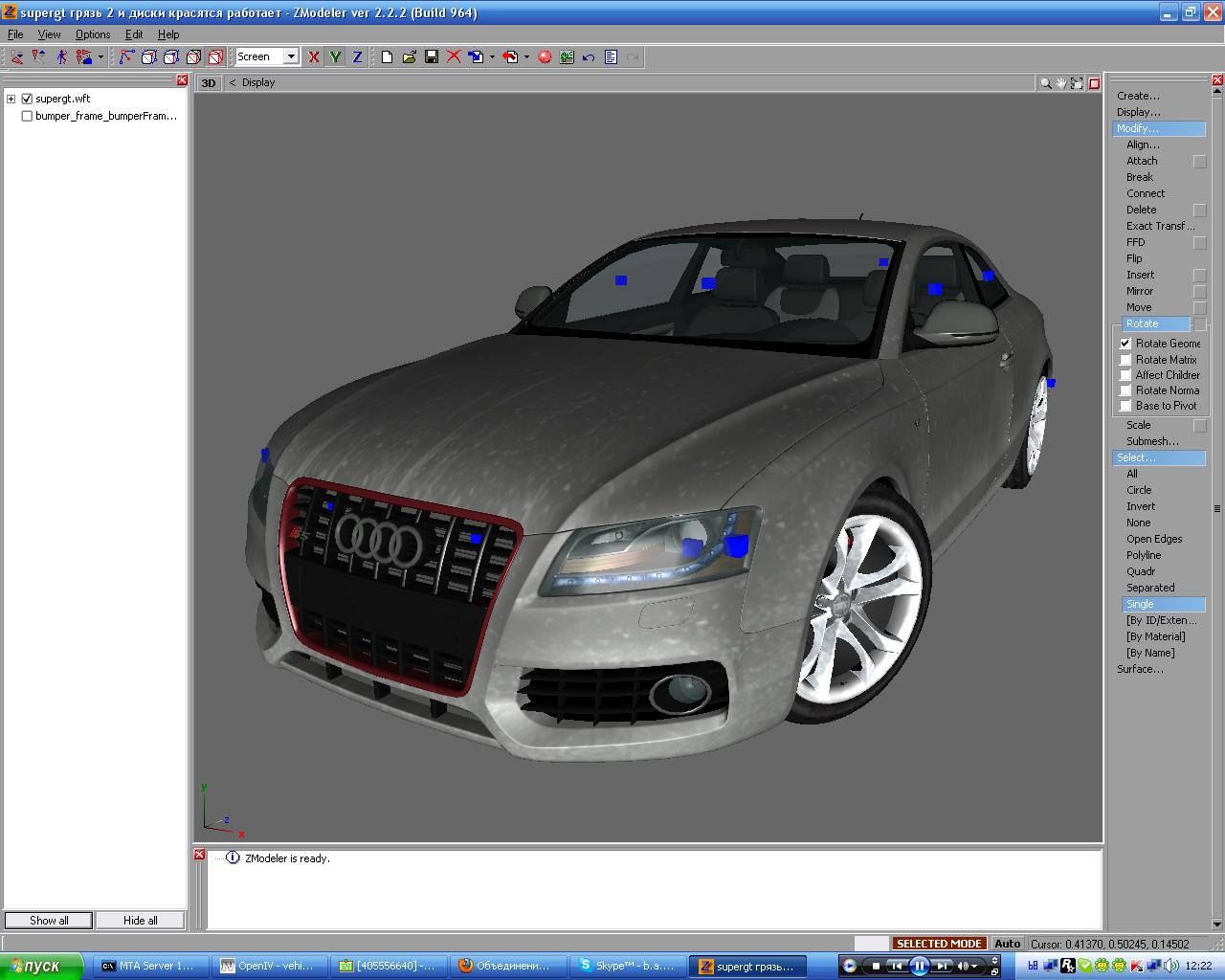Image resolution: width=1225 pixels, height=980 pixels.
Task: Open the document properties page icon
Action: (611, 57)
